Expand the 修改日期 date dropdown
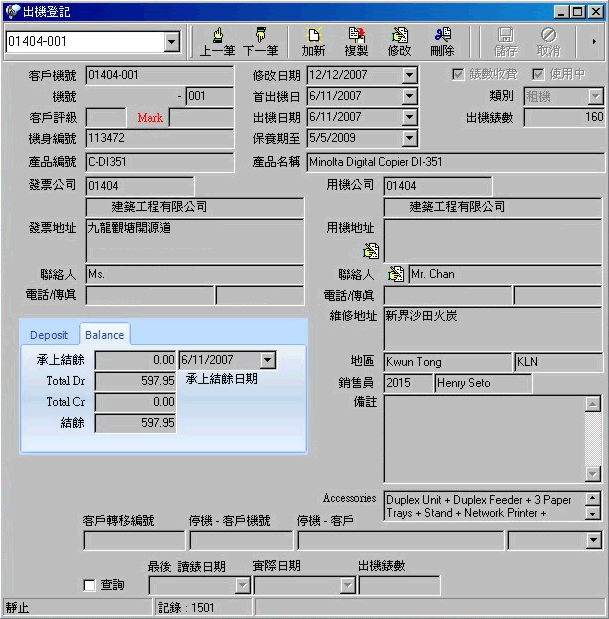The width and height of the screenshot is (609, 619). (x=409, y=75)
